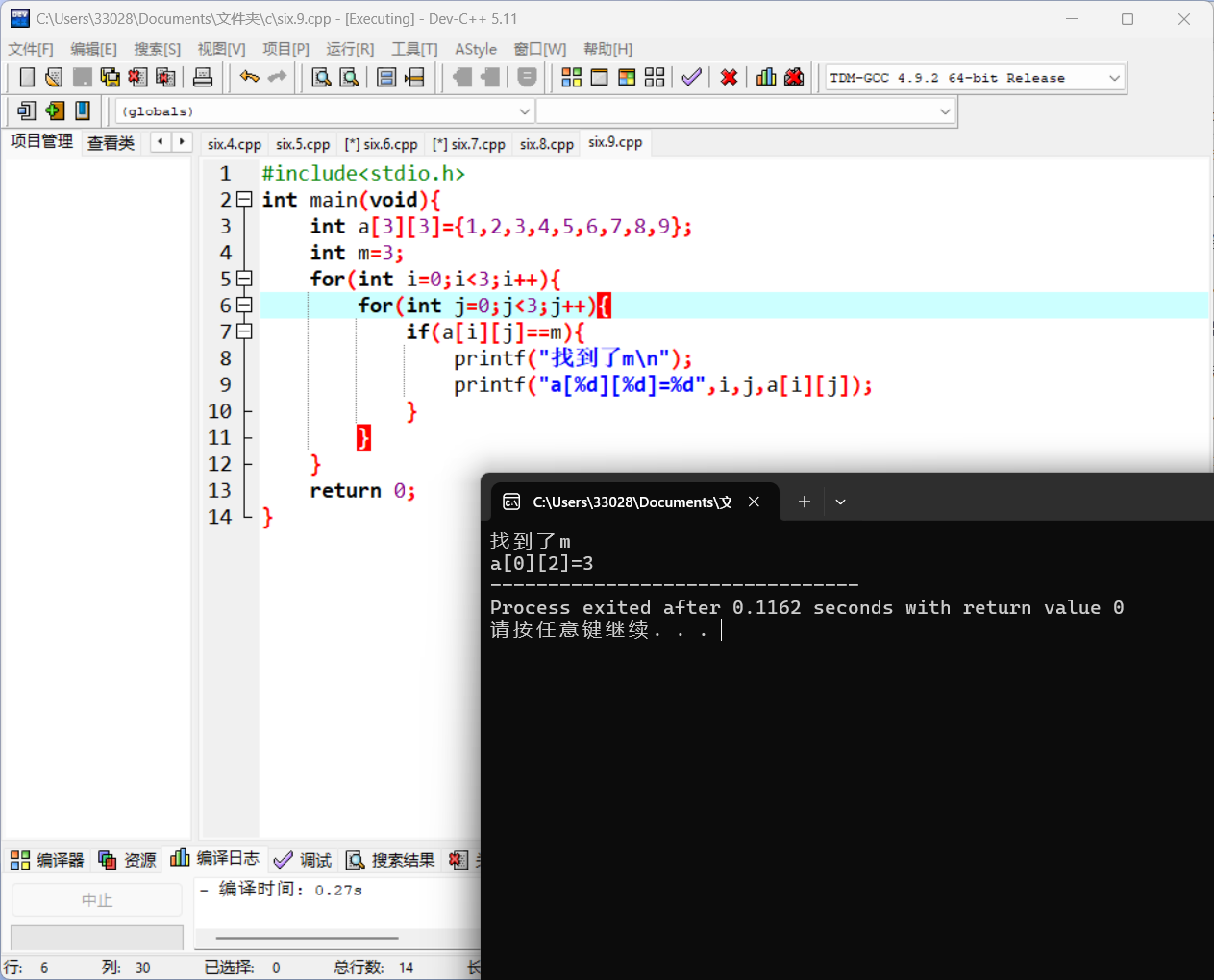Click on code line 13 return 0;

[362, 491]
